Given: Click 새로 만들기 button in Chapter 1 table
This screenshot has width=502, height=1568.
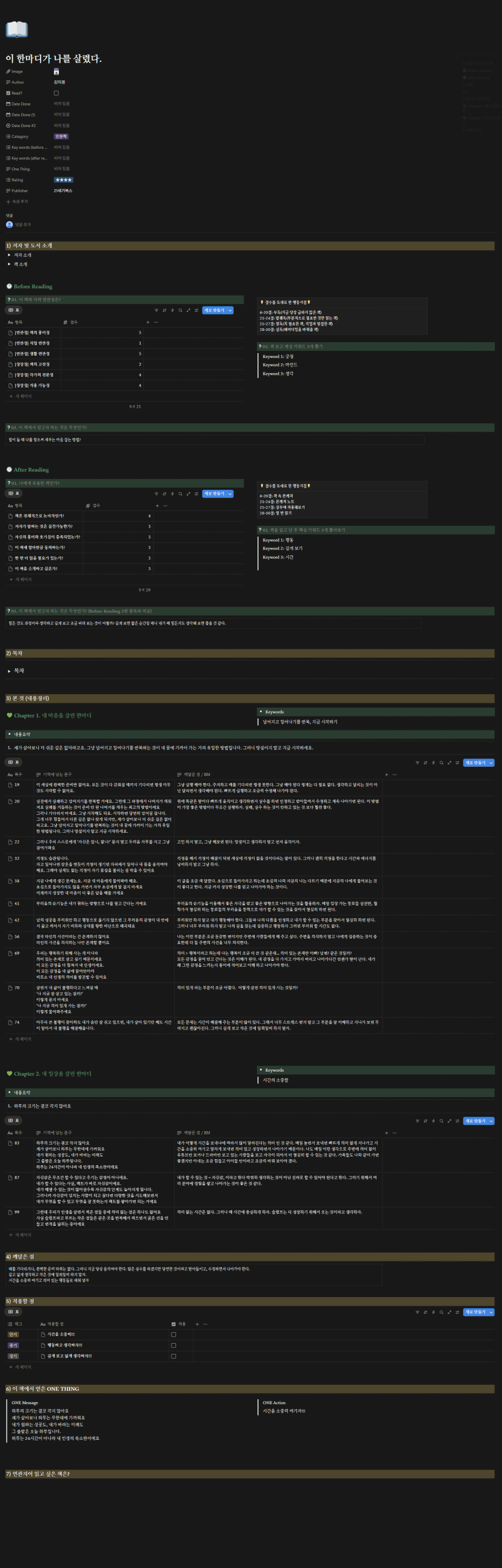Looking at the screenshot, I should [474, 763].
